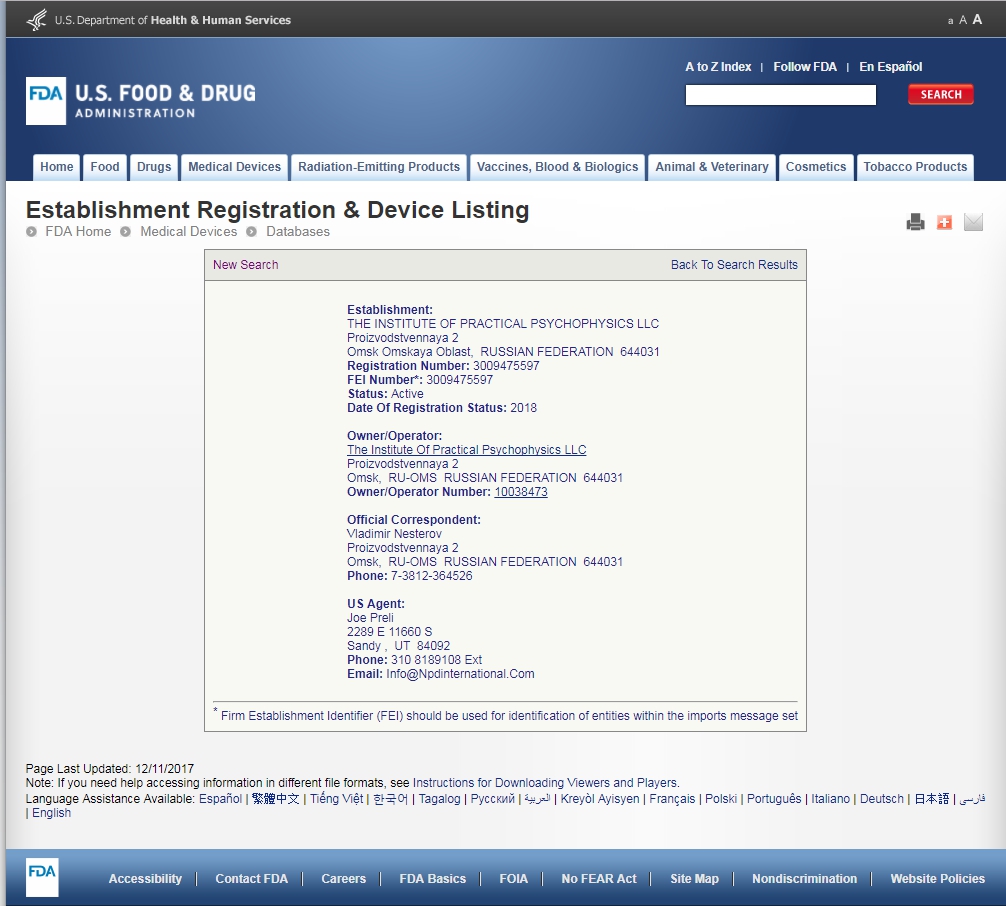This screenshot has height=906, width=1006.
Task: Click the red Search button
Action: pos(940,95)
